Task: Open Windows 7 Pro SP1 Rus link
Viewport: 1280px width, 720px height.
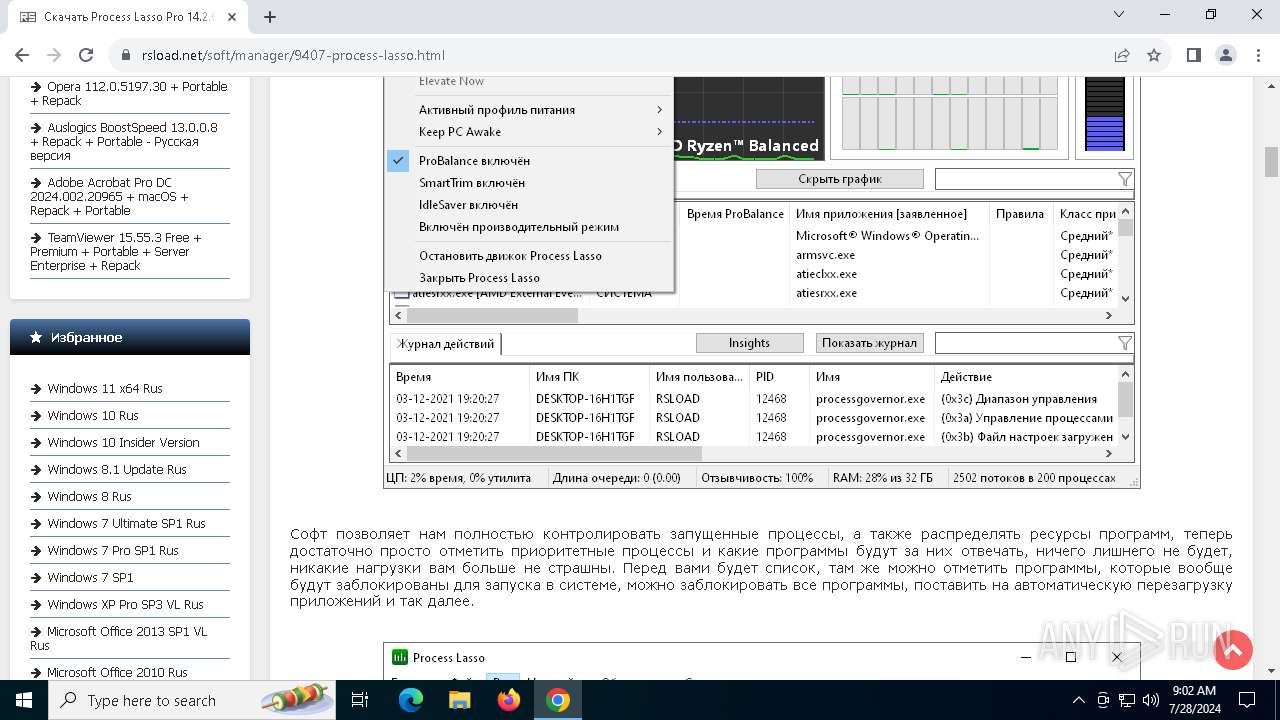Action: (113, 550)
